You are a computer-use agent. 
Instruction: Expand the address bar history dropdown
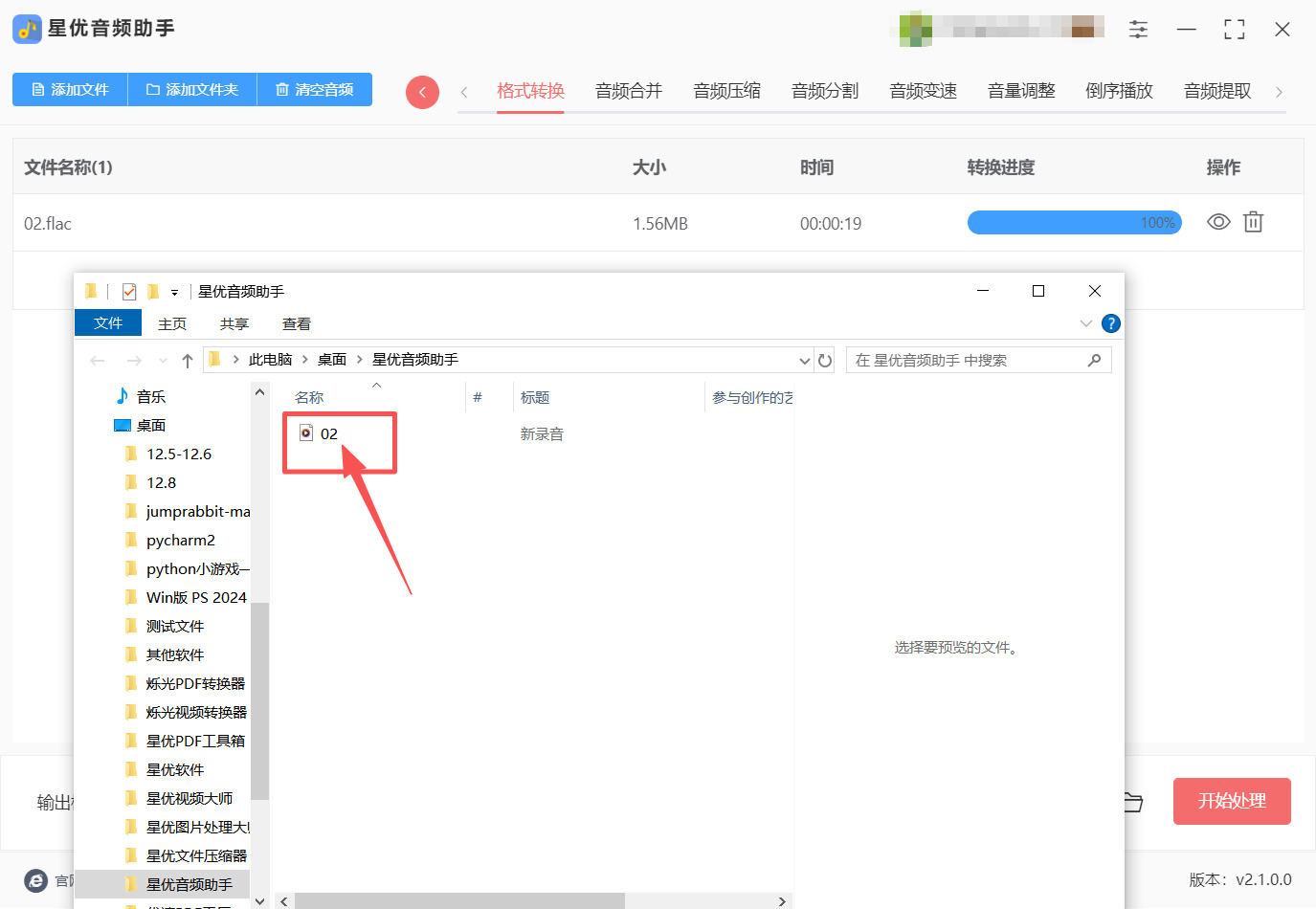(x=805, y=361)
